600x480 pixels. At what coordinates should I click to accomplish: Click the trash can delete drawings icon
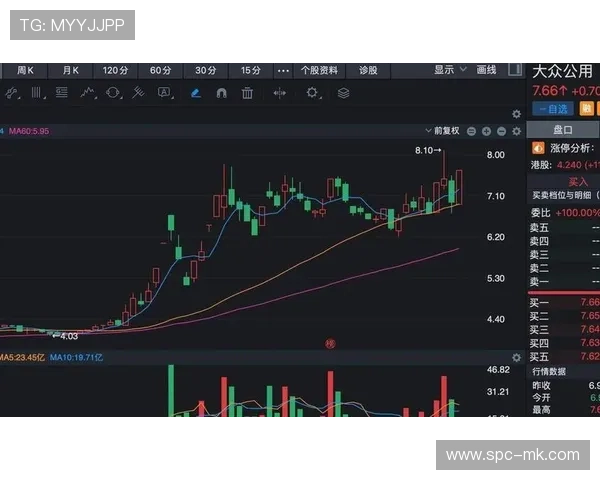(247, 93)
